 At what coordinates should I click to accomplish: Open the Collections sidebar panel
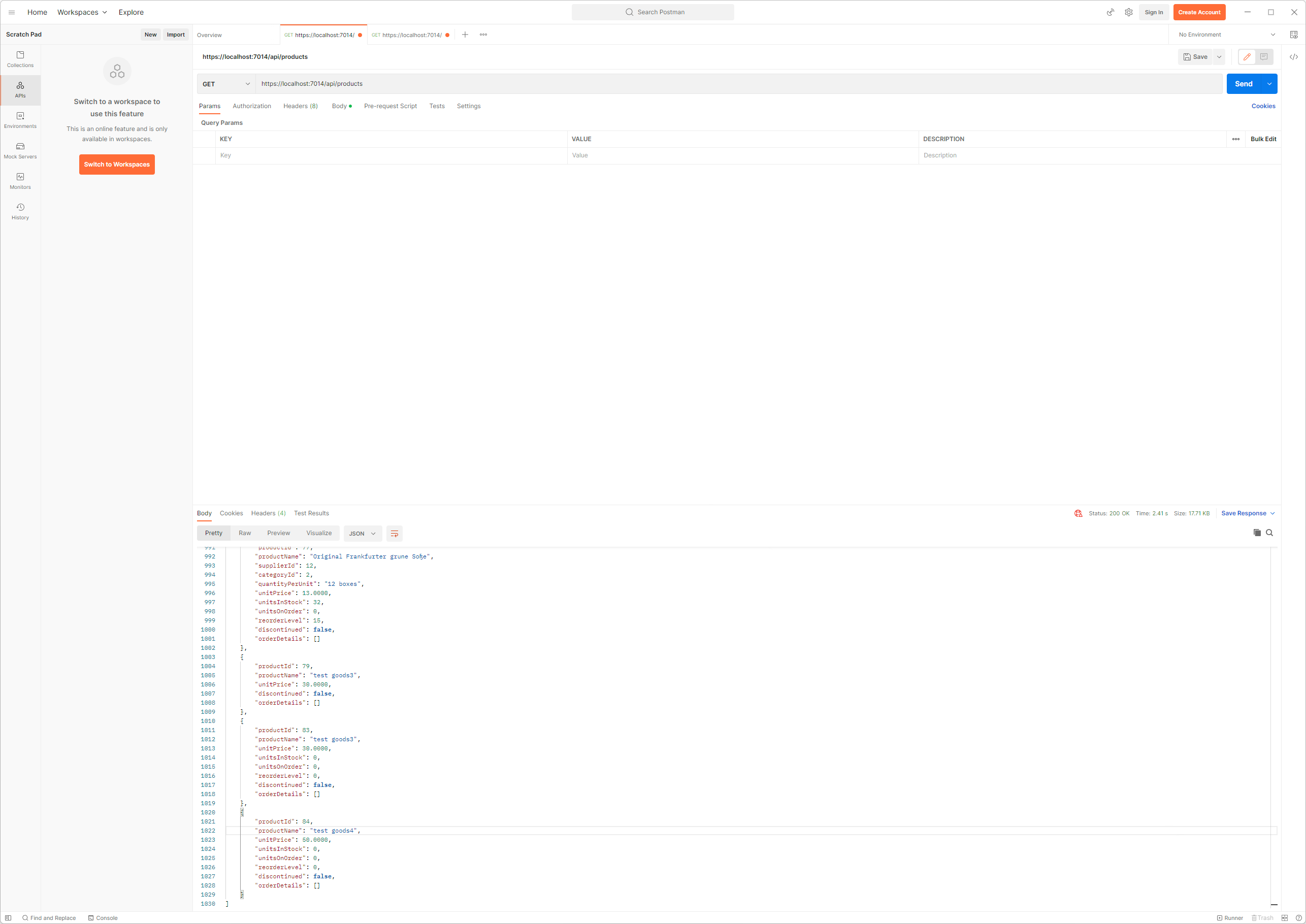(x=20, y=59)
